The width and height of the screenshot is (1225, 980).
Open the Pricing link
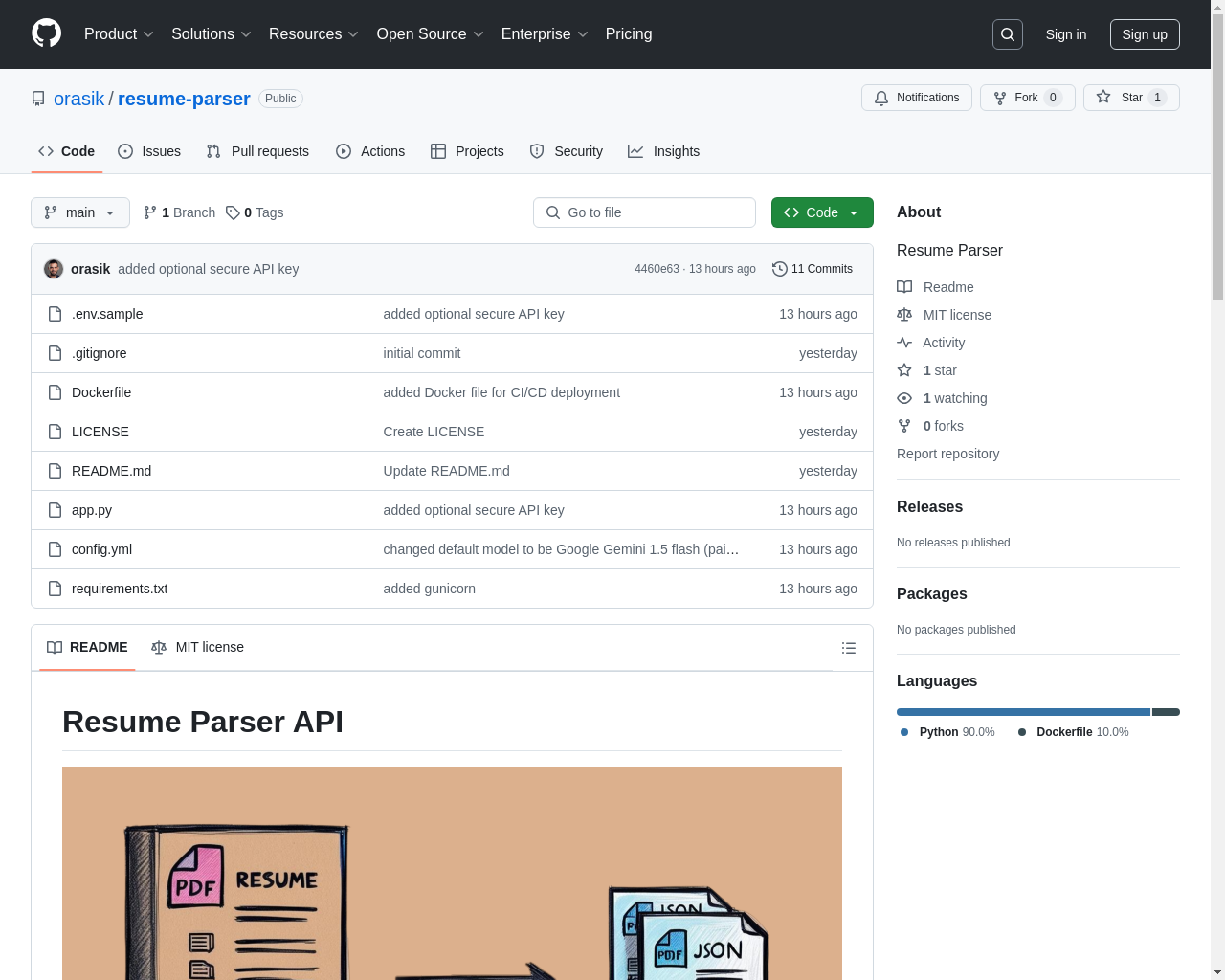point(629,34)
